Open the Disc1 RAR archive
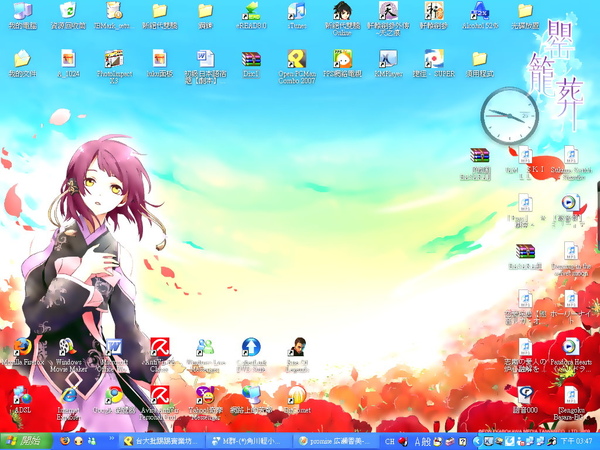 (251, 64)
